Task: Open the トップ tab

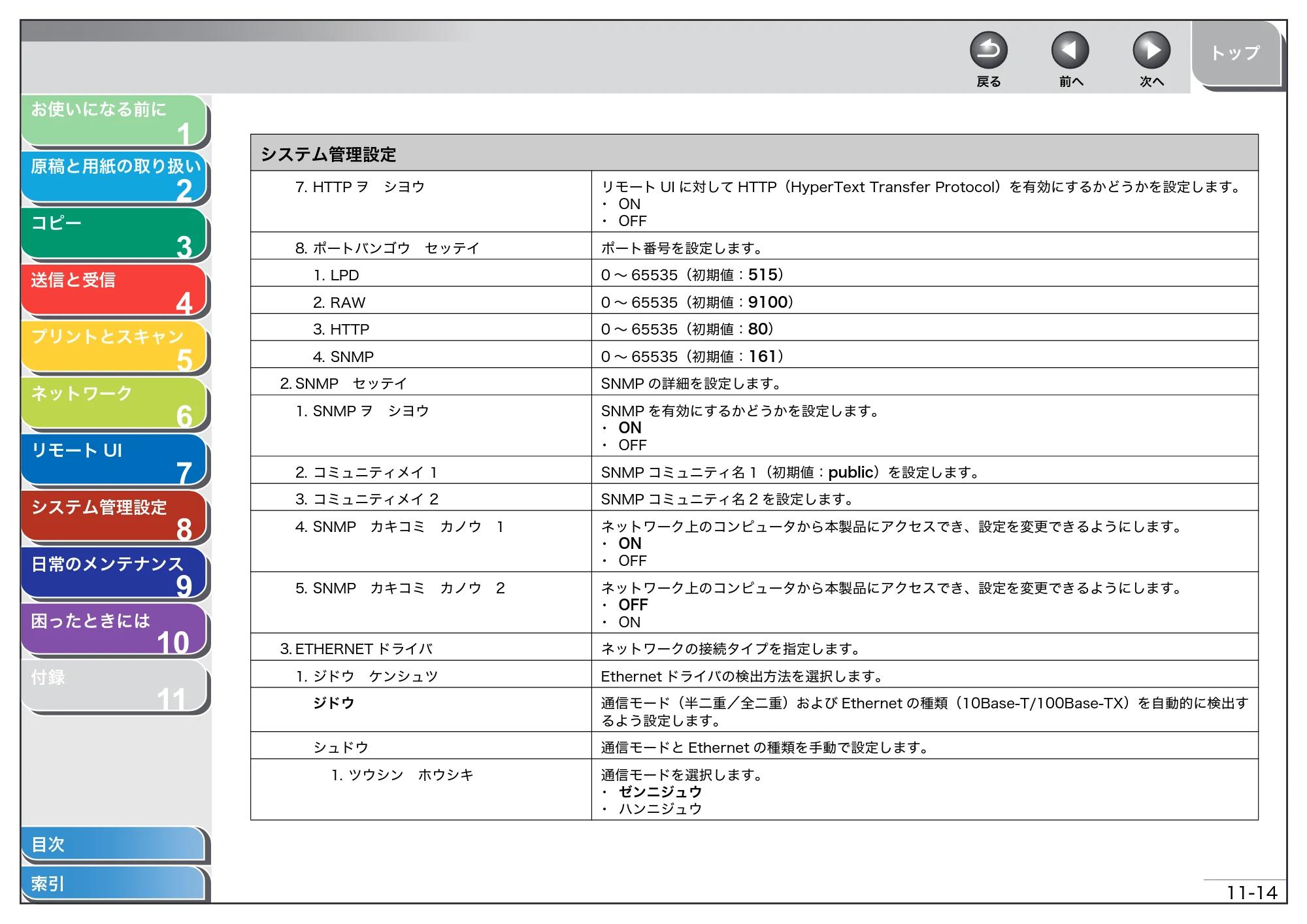Action: click(1235, 54)
